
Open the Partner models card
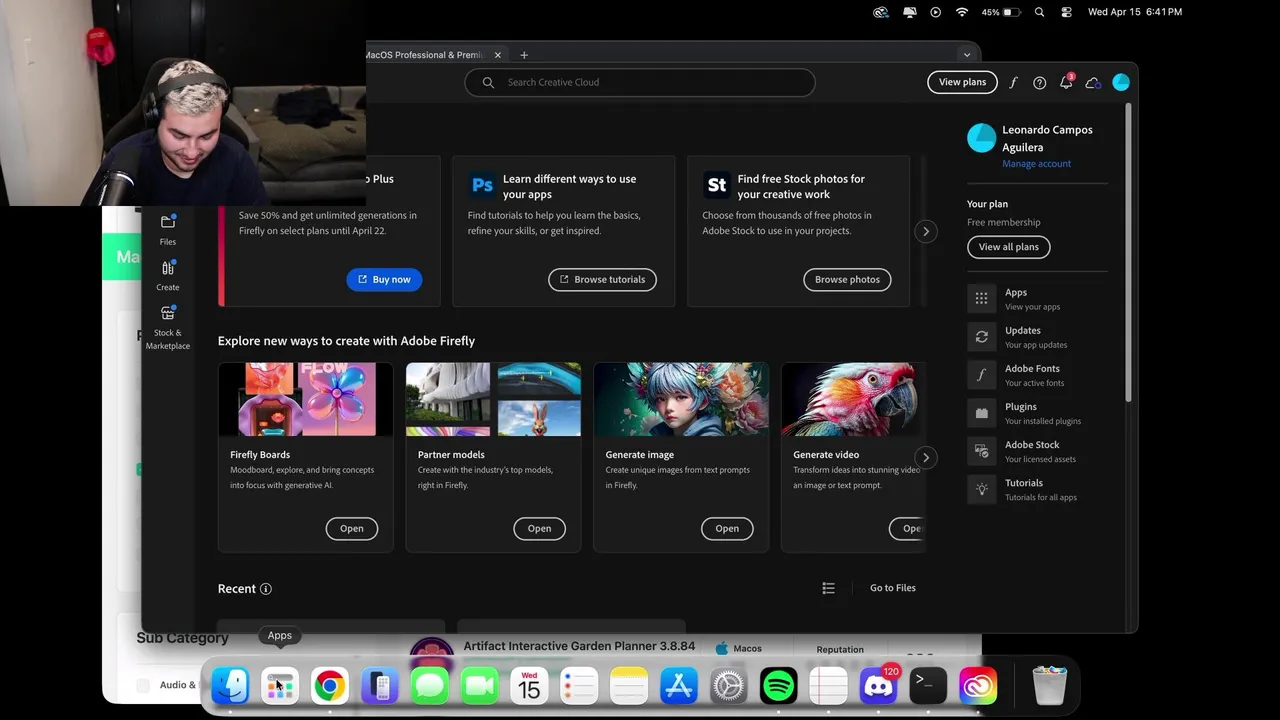pos(539,529)
